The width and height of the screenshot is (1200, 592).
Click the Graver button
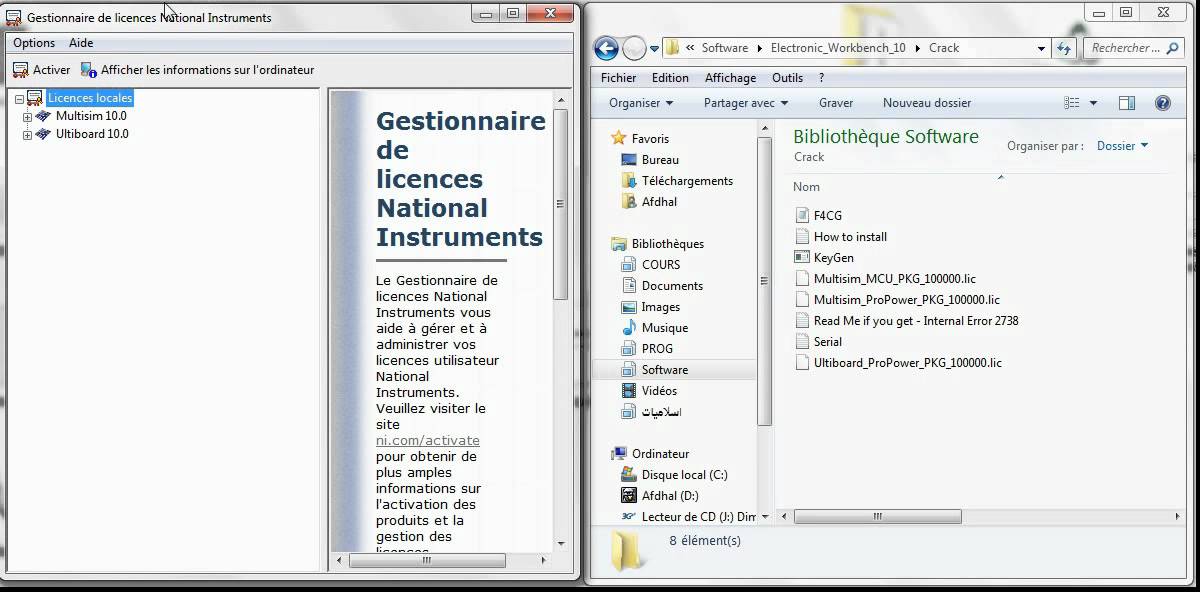pos(836,103)
